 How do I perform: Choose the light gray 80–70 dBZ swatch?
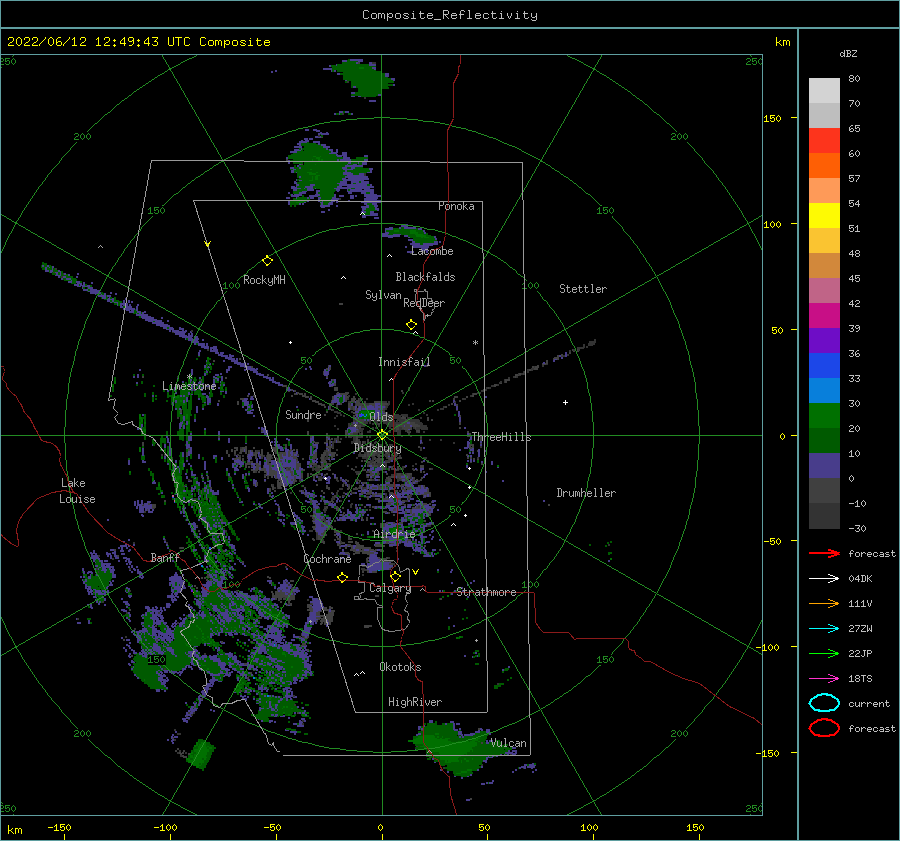pos(824,91)
